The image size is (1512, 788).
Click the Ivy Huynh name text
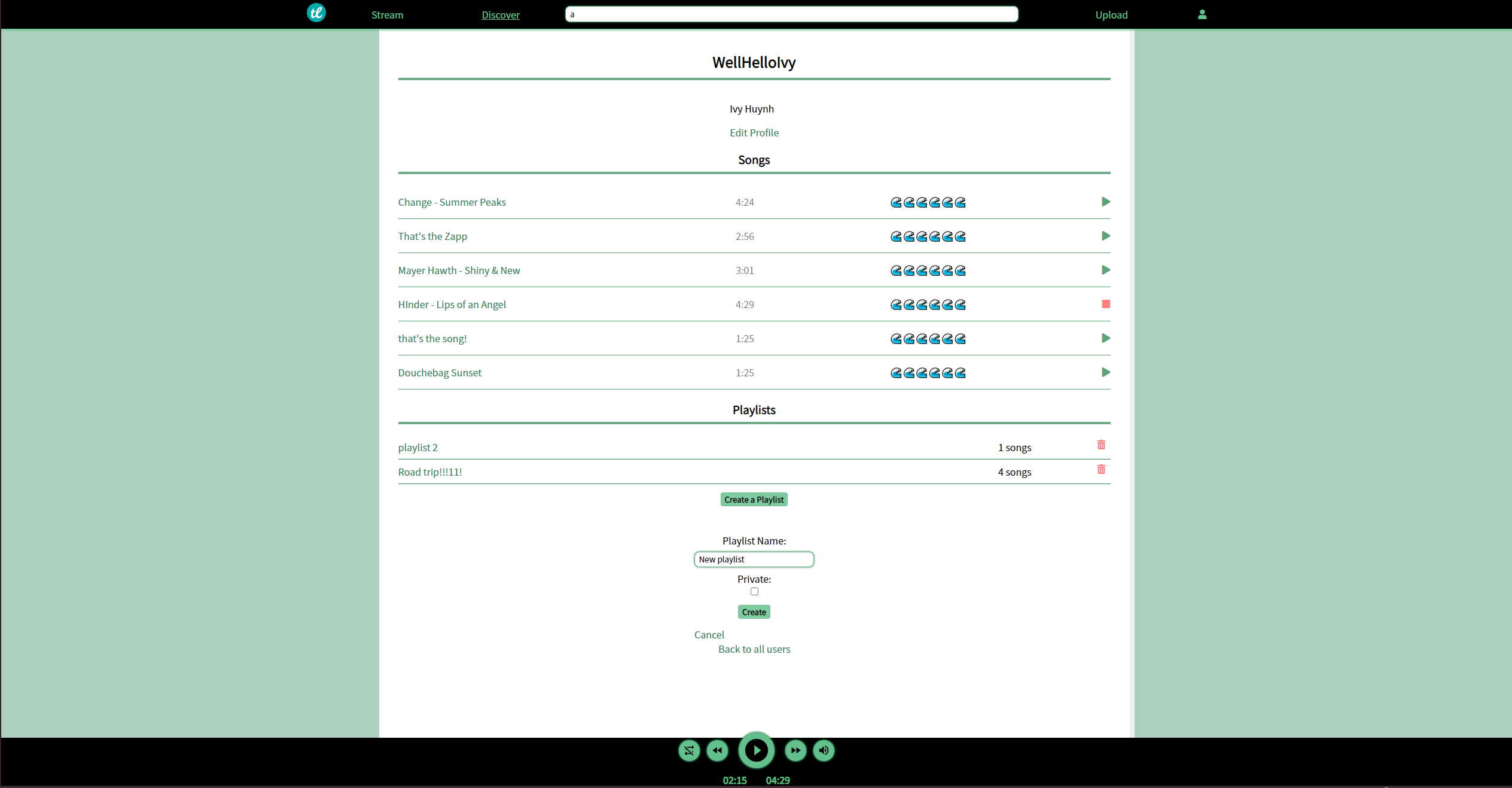[x=751, y=109]
